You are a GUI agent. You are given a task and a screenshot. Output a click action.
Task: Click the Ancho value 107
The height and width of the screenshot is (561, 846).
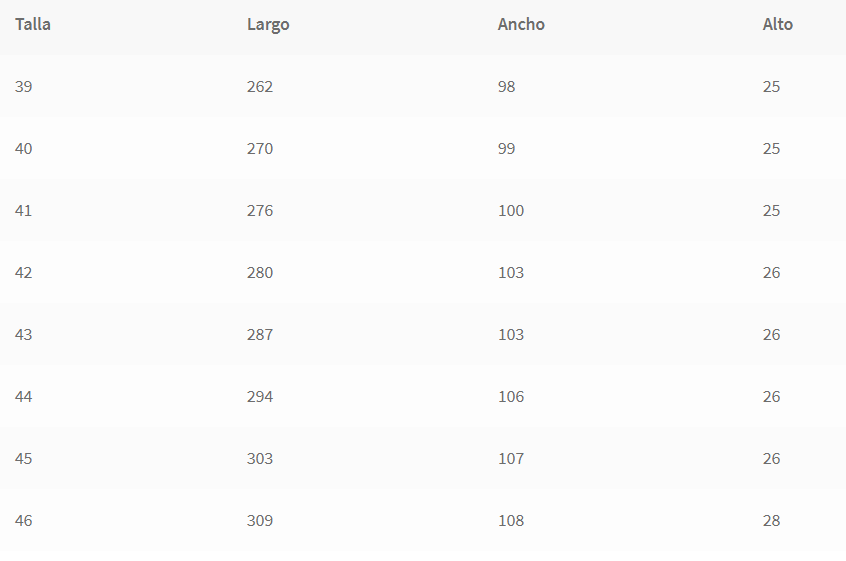511,459
